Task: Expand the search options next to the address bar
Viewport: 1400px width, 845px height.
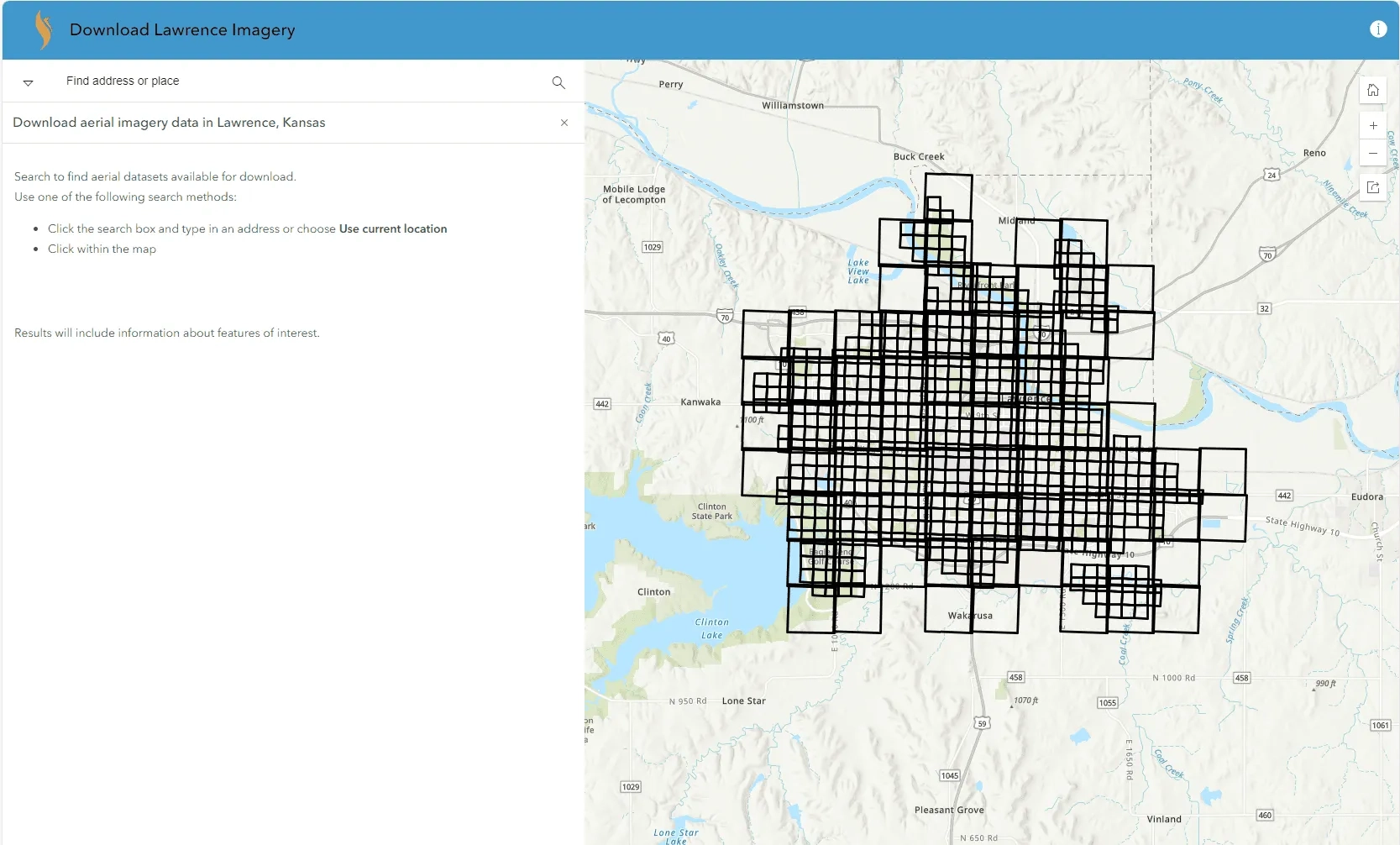Action: 29,82
